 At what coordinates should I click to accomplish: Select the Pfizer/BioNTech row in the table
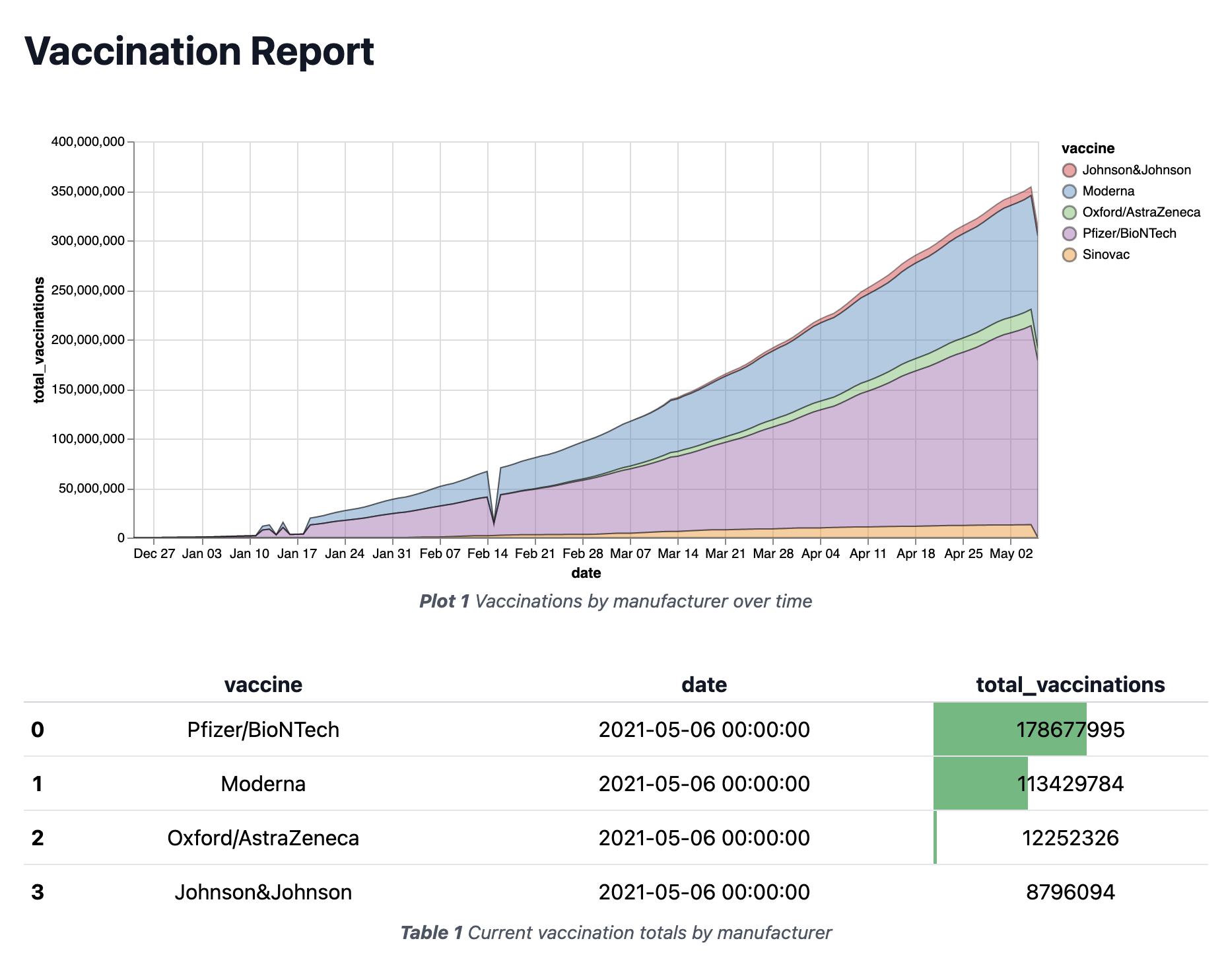[263, 730]
